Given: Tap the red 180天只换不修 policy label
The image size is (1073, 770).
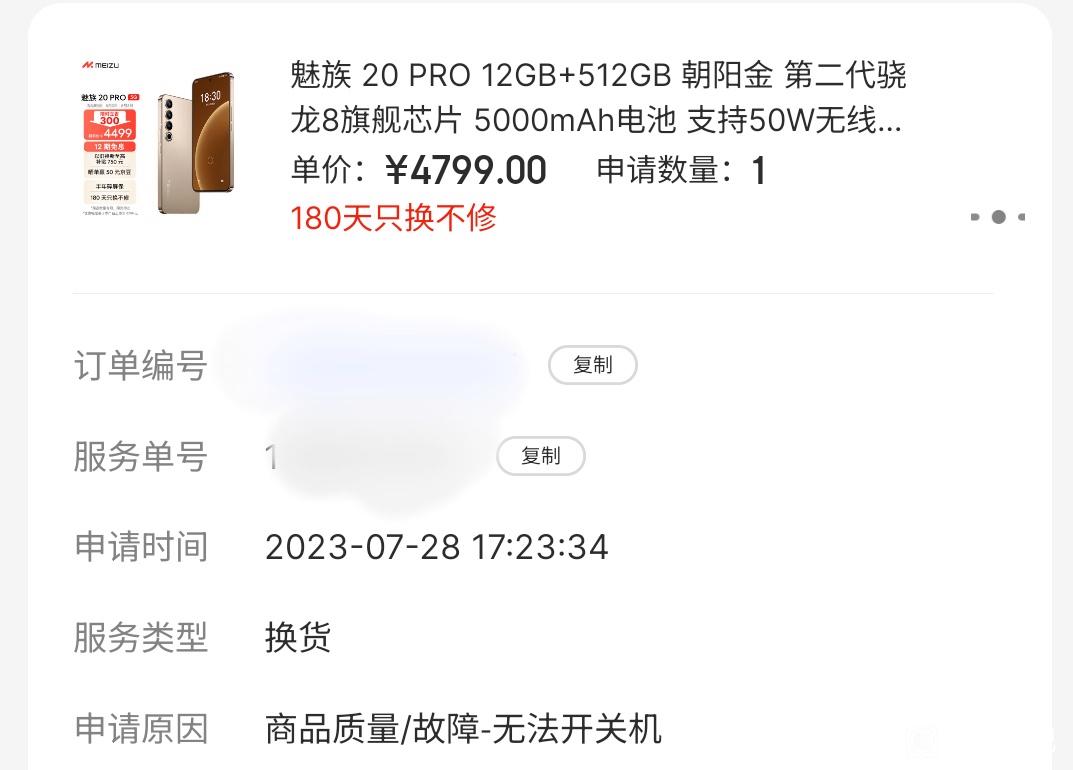Looking at the screenshot, I should tap(393, 218).
